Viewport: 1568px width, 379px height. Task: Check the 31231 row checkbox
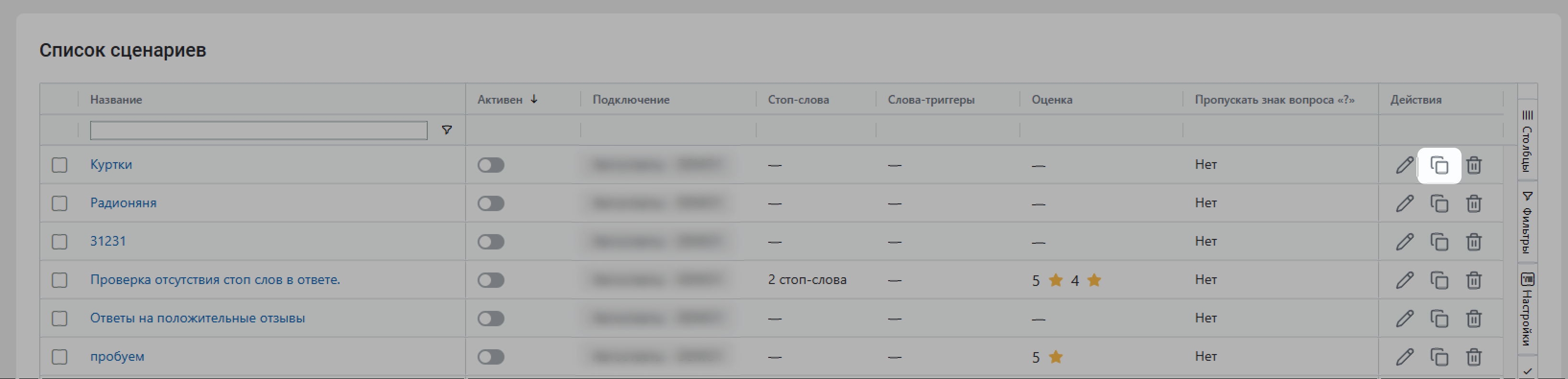(x=59, y=242)
